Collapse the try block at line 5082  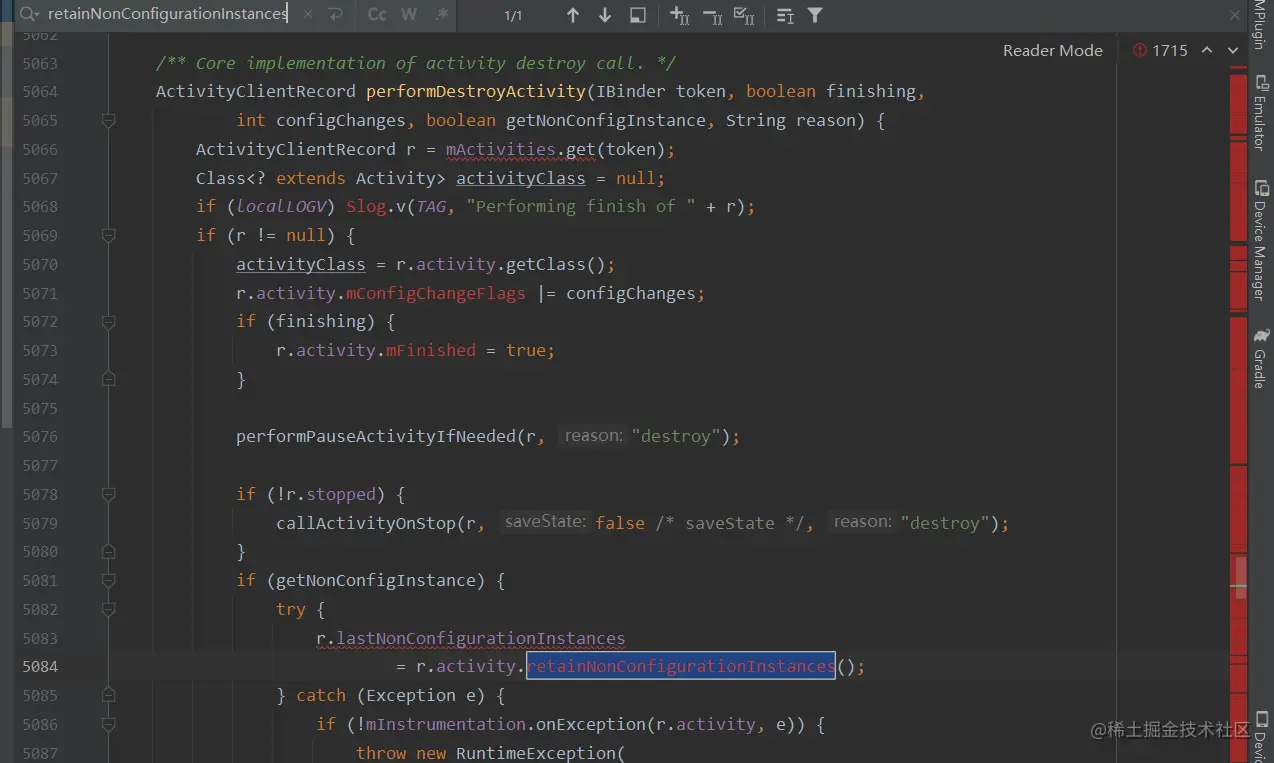point(108,609)
